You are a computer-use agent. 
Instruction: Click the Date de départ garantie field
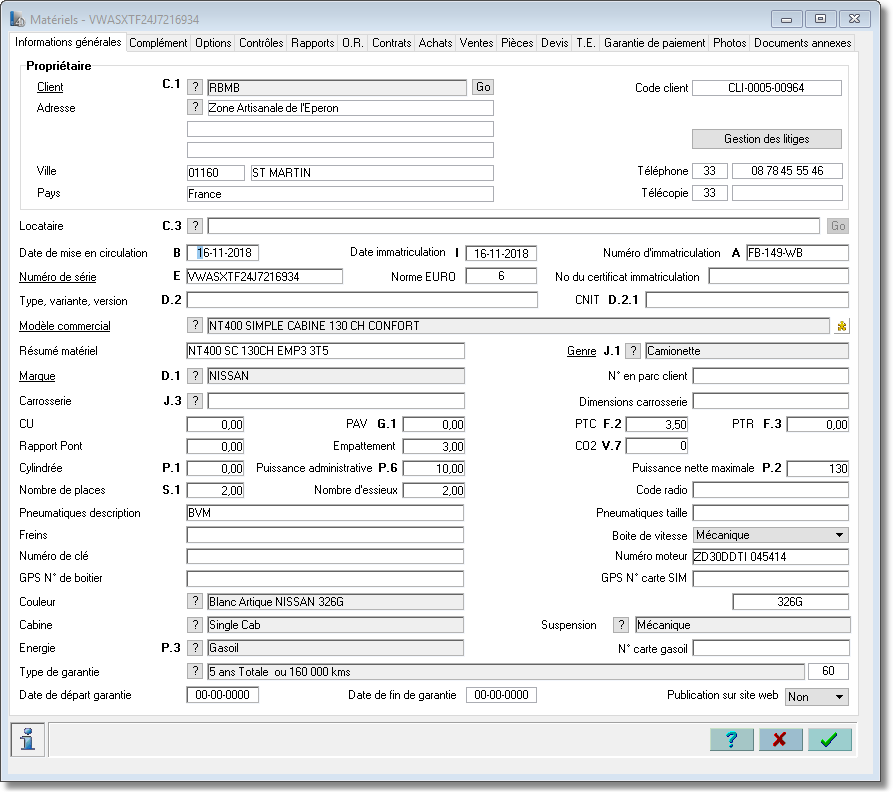(223, 695)
